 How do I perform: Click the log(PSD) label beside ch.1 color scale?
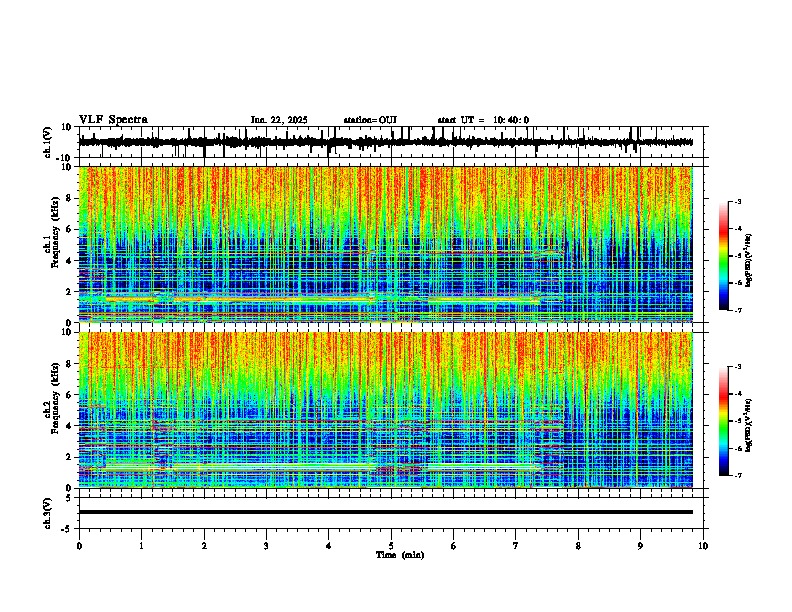(748, 260)
